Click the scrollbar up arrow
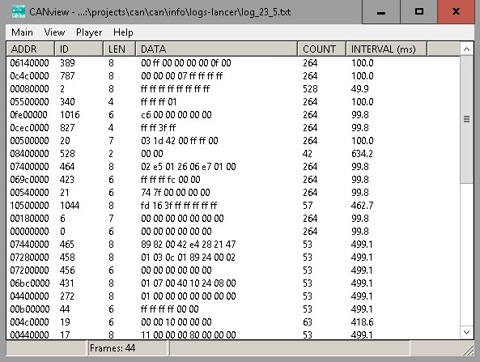 (x=467, y=49)
